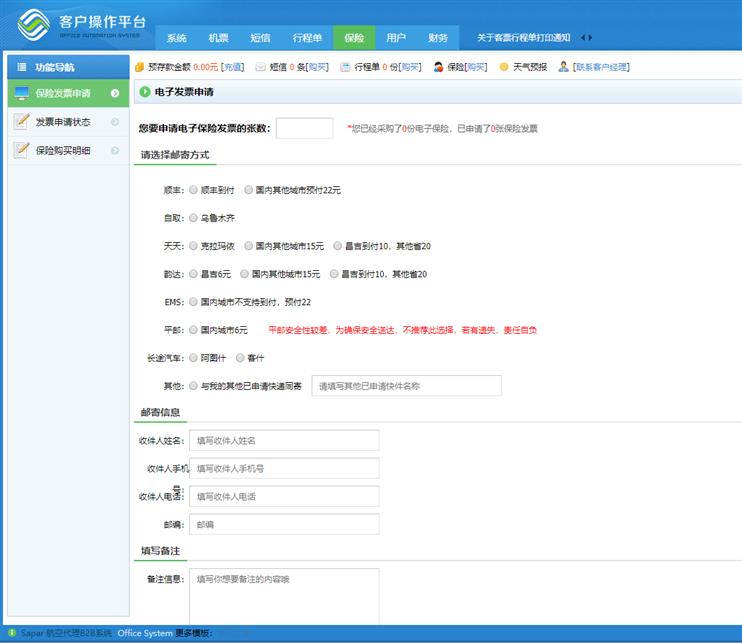Click the 收件人姓名 input field

pos(284,440)
